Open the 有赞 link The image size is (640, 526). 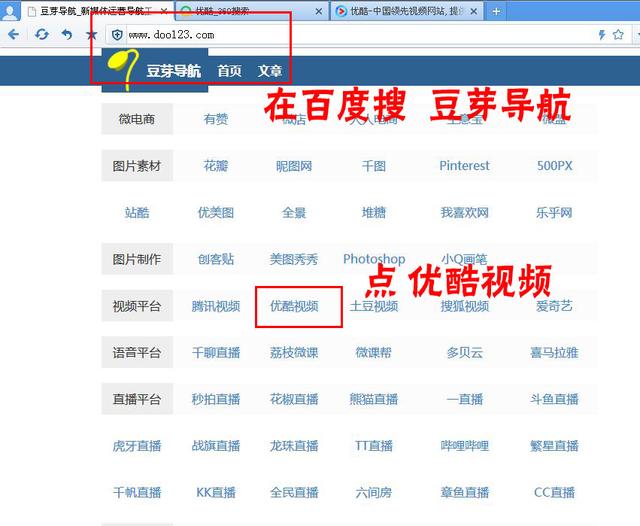(216, 119)
